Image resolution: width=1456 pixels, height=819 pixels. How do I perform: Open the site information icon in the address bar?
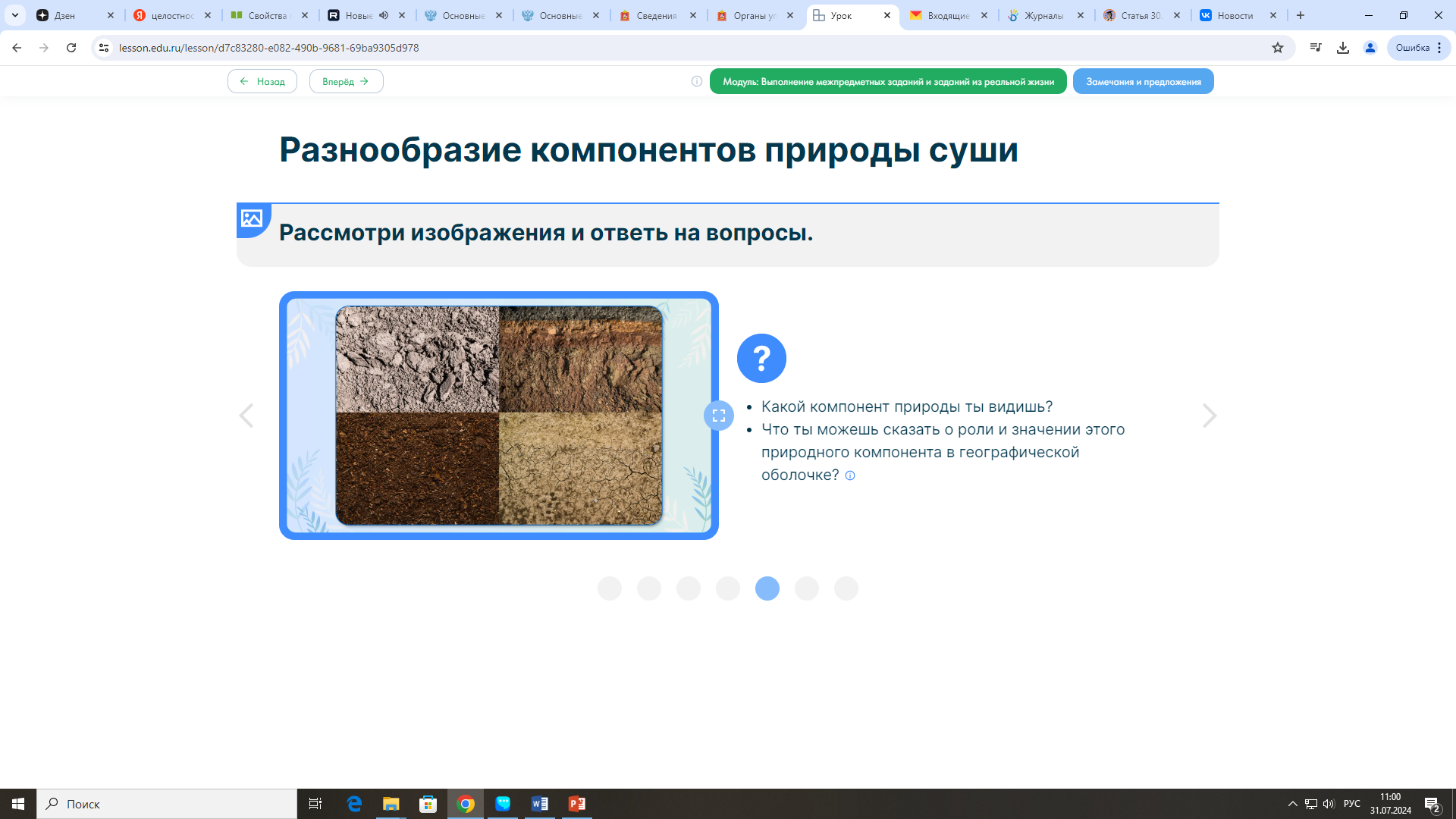coord(104,48)
